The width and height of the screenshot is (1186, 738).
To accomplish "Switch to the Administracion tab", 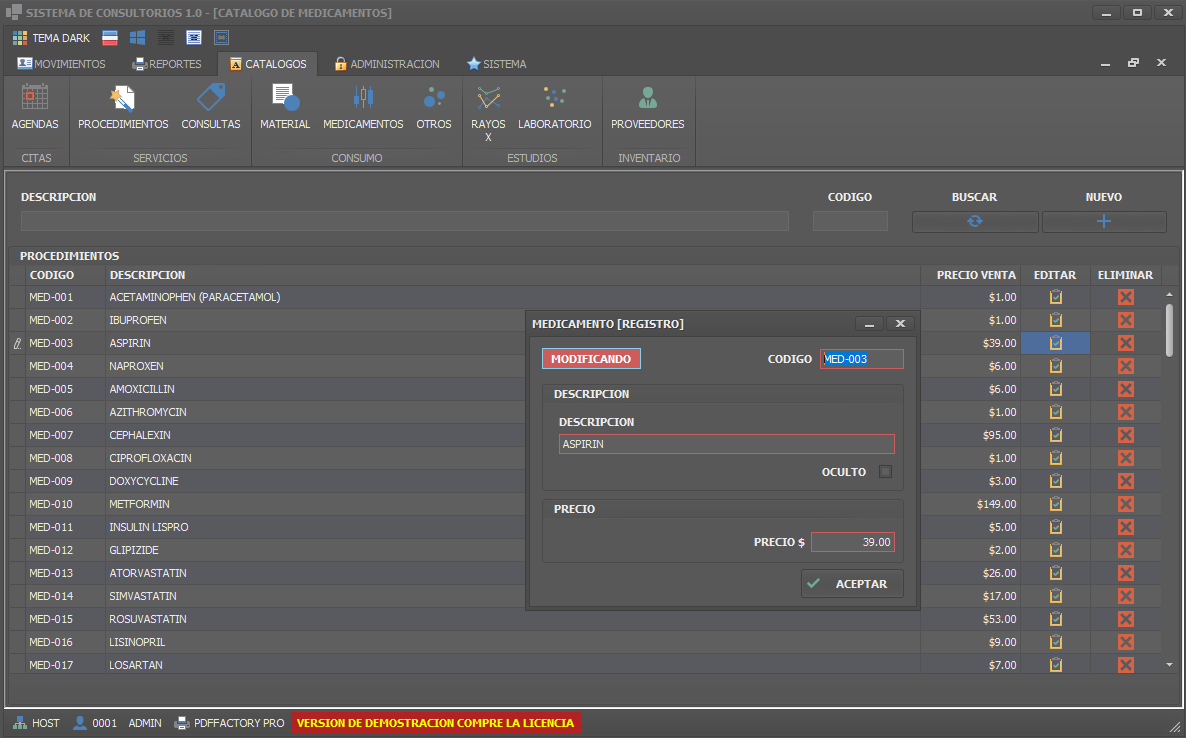I will click(386, 64).
